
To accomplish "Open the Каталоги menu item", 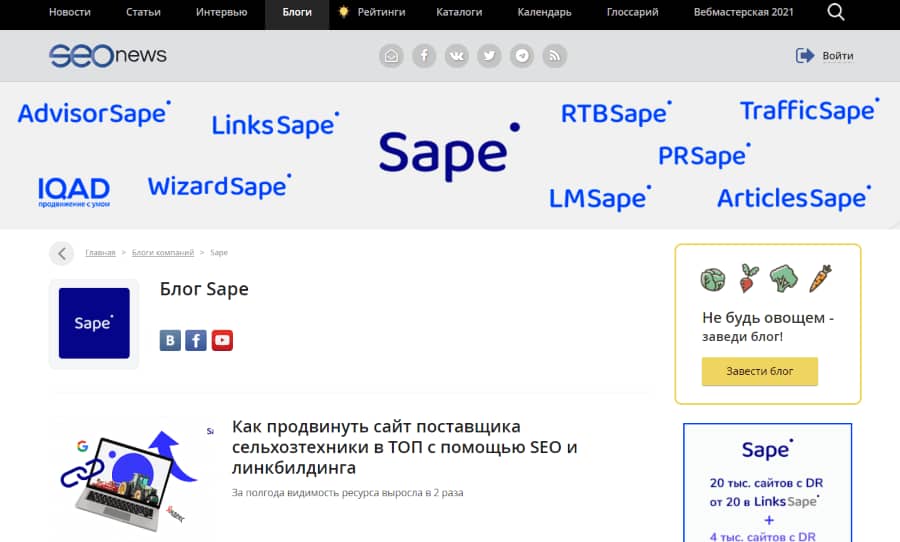I will point(459,12).
